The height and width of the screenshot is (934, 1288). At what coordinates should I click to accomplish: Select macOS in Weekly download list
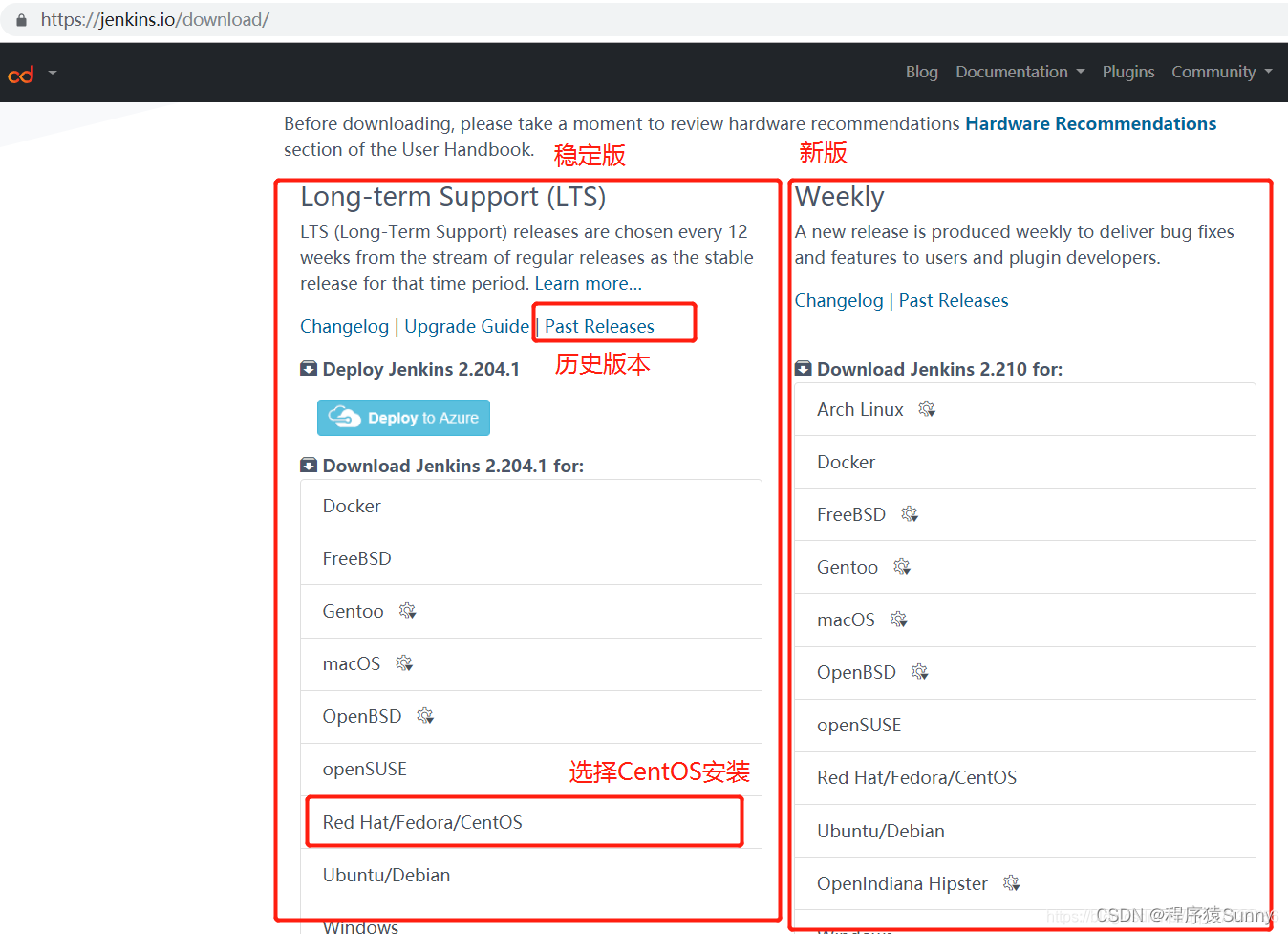tap(1025, 619)
